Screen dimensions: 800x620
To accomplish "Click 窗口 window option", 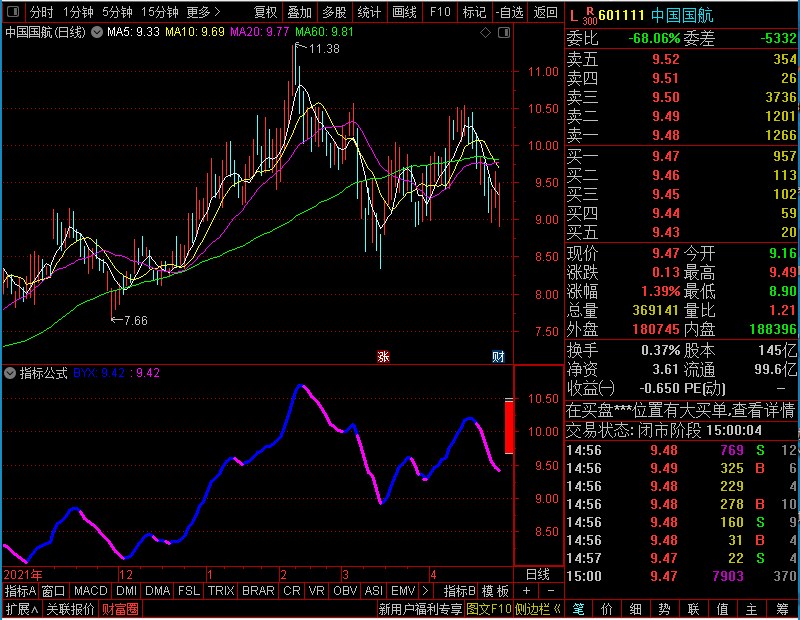I will 54,591.
